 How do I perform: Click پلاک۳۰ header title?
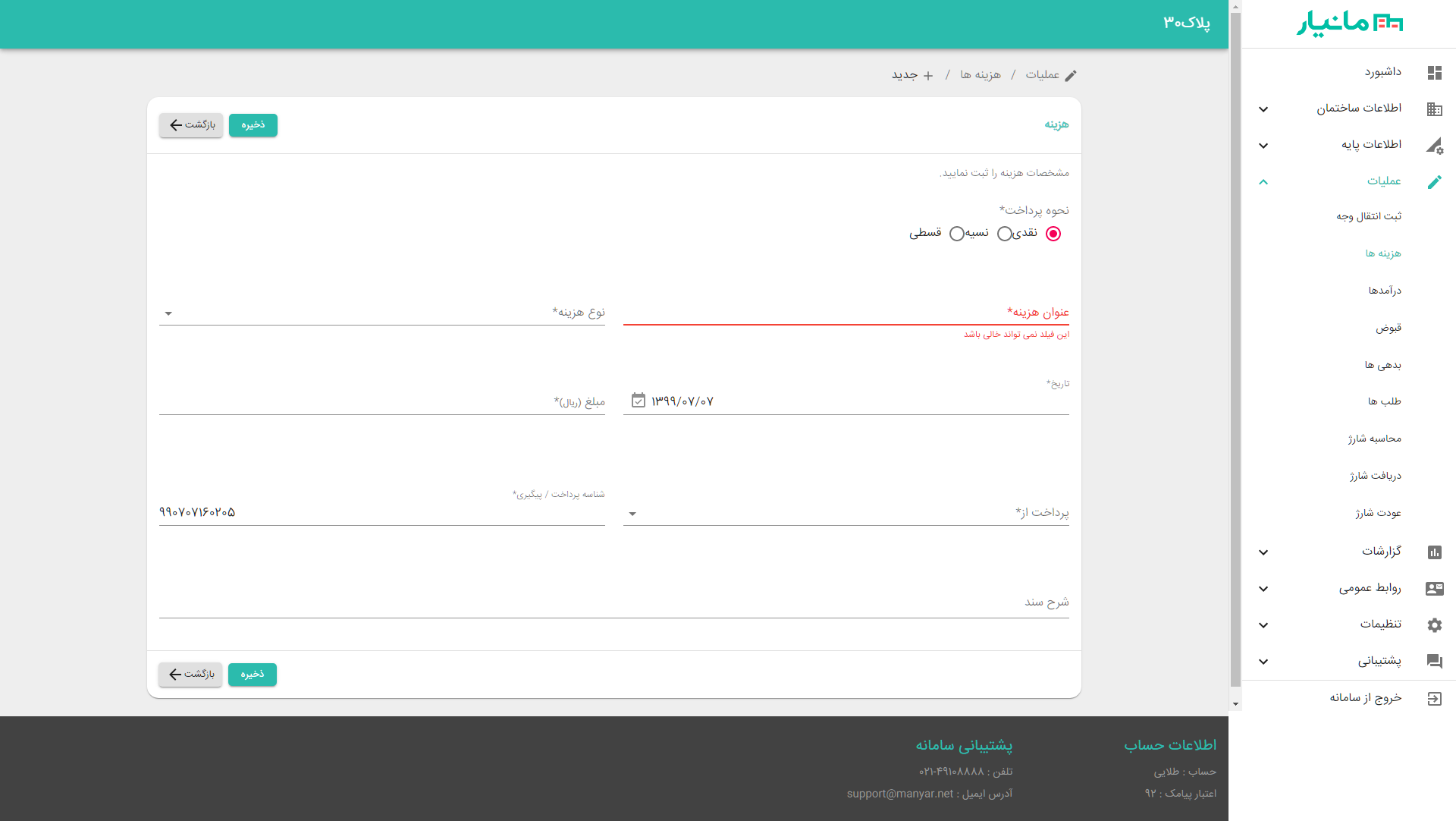1187,23
